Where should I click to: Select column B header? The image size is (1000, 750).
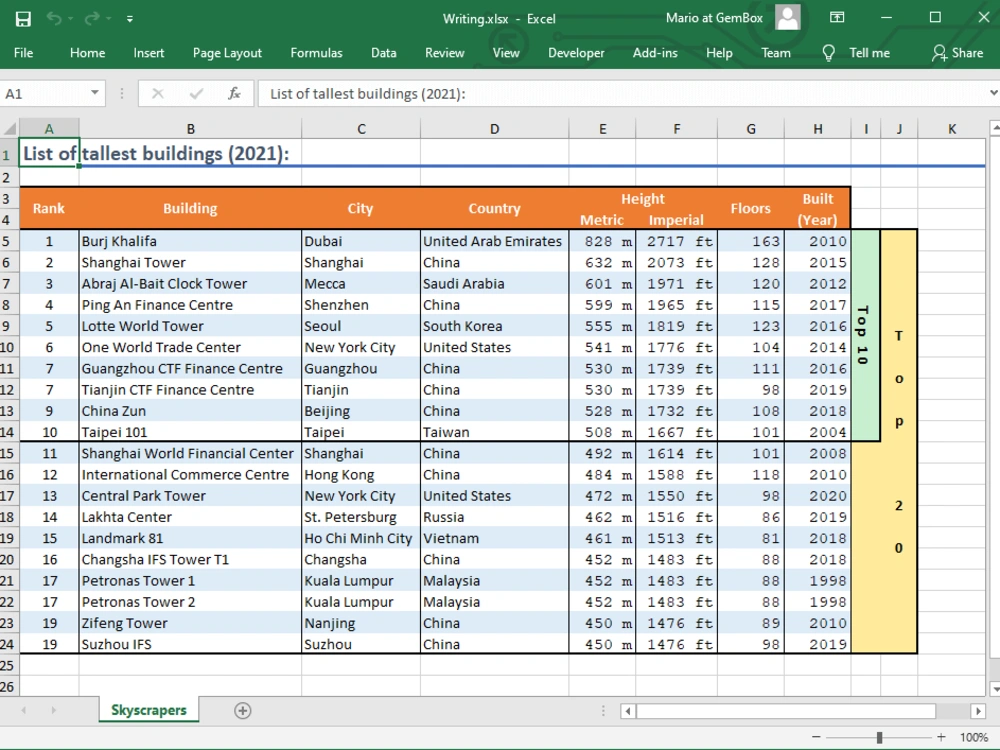point(190,129)
